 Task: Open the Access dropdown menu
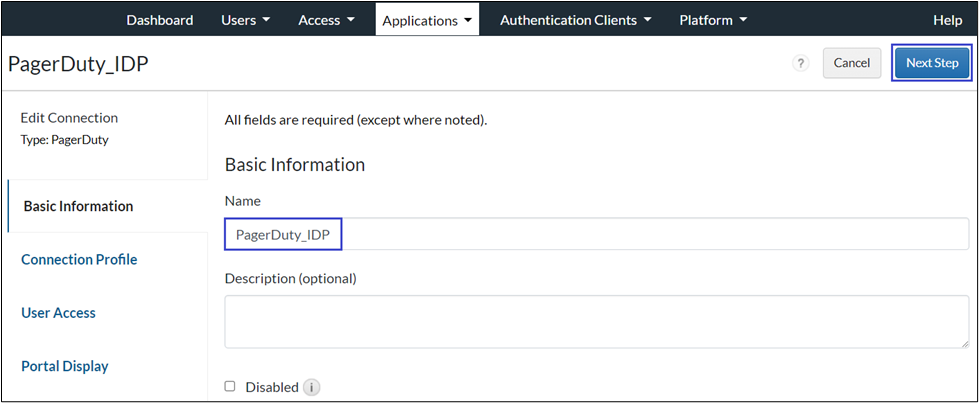328,20
